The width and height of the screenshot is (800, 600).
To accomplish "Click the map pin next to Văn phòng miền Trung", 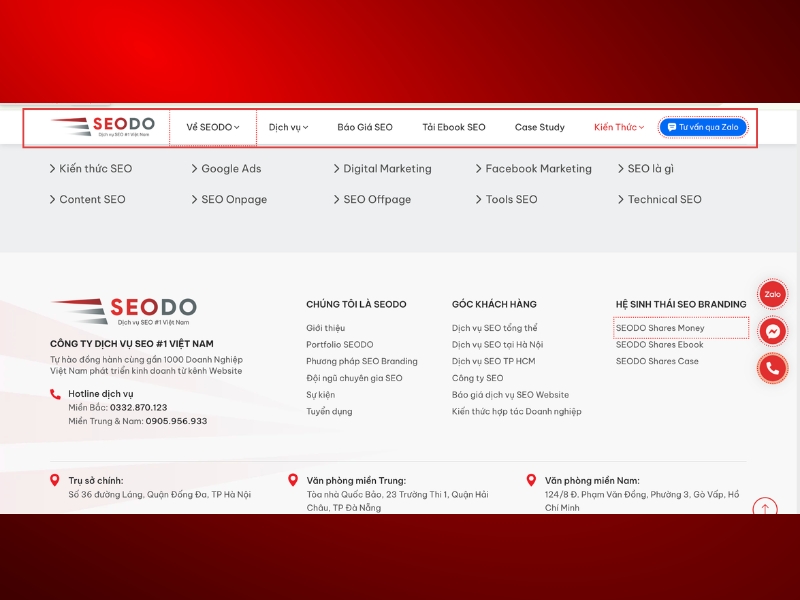I will 293,480.
